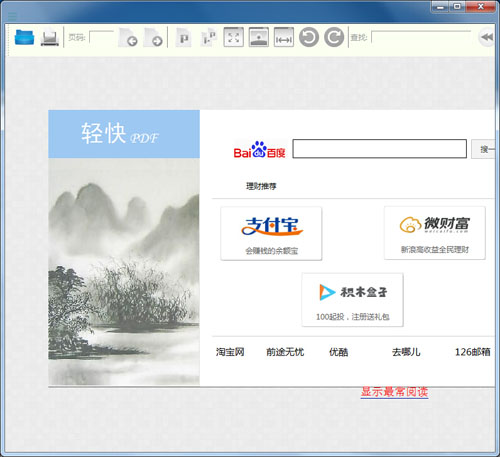Fit the page to the window
Screen dimensions: 500x457
(259, 37)
